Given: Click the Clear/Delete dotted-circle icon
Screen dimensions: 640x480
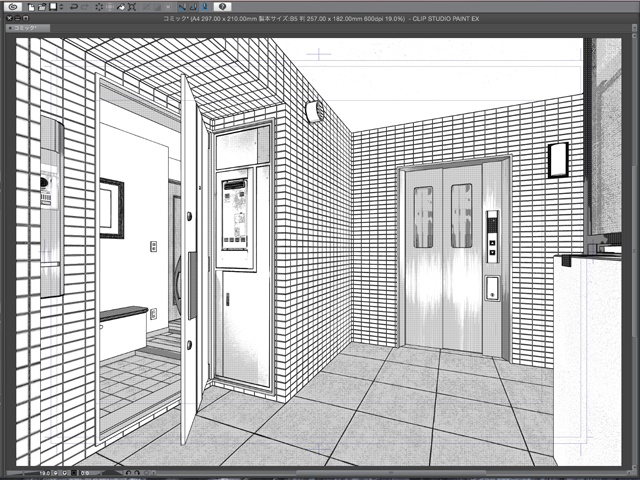Looking at the screenshot, I should [x=99, y=7].
